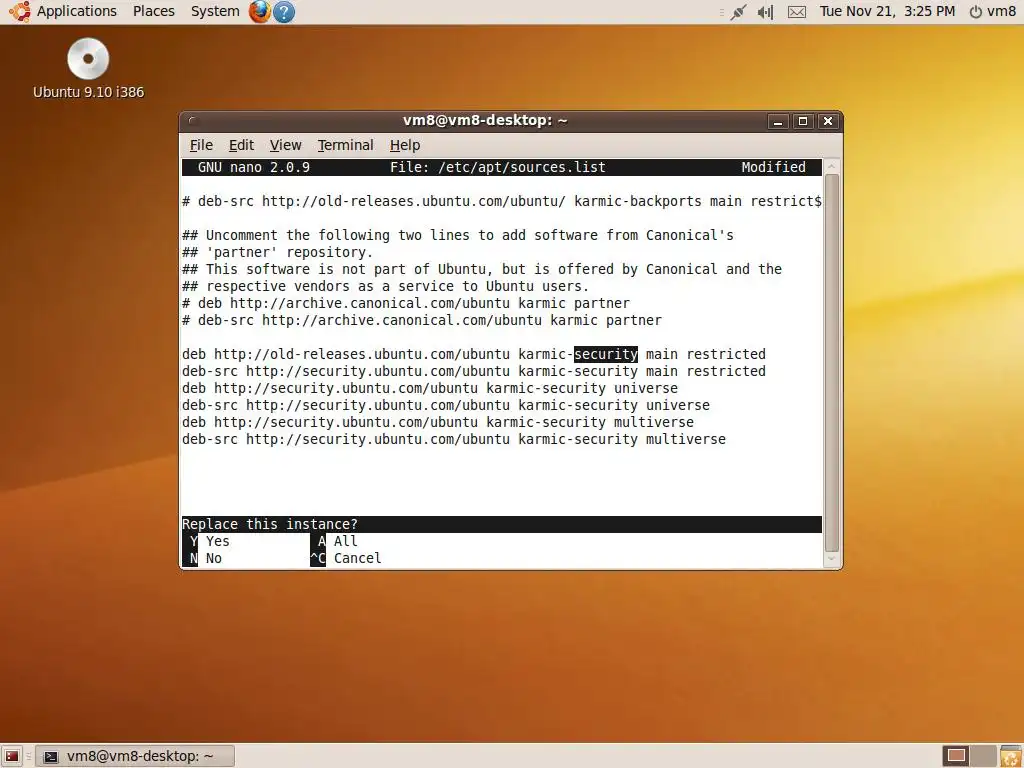Click the 'deb-src ... karmic-security universe' line
The image size is (1024, 768).
[x=445, y=405]
